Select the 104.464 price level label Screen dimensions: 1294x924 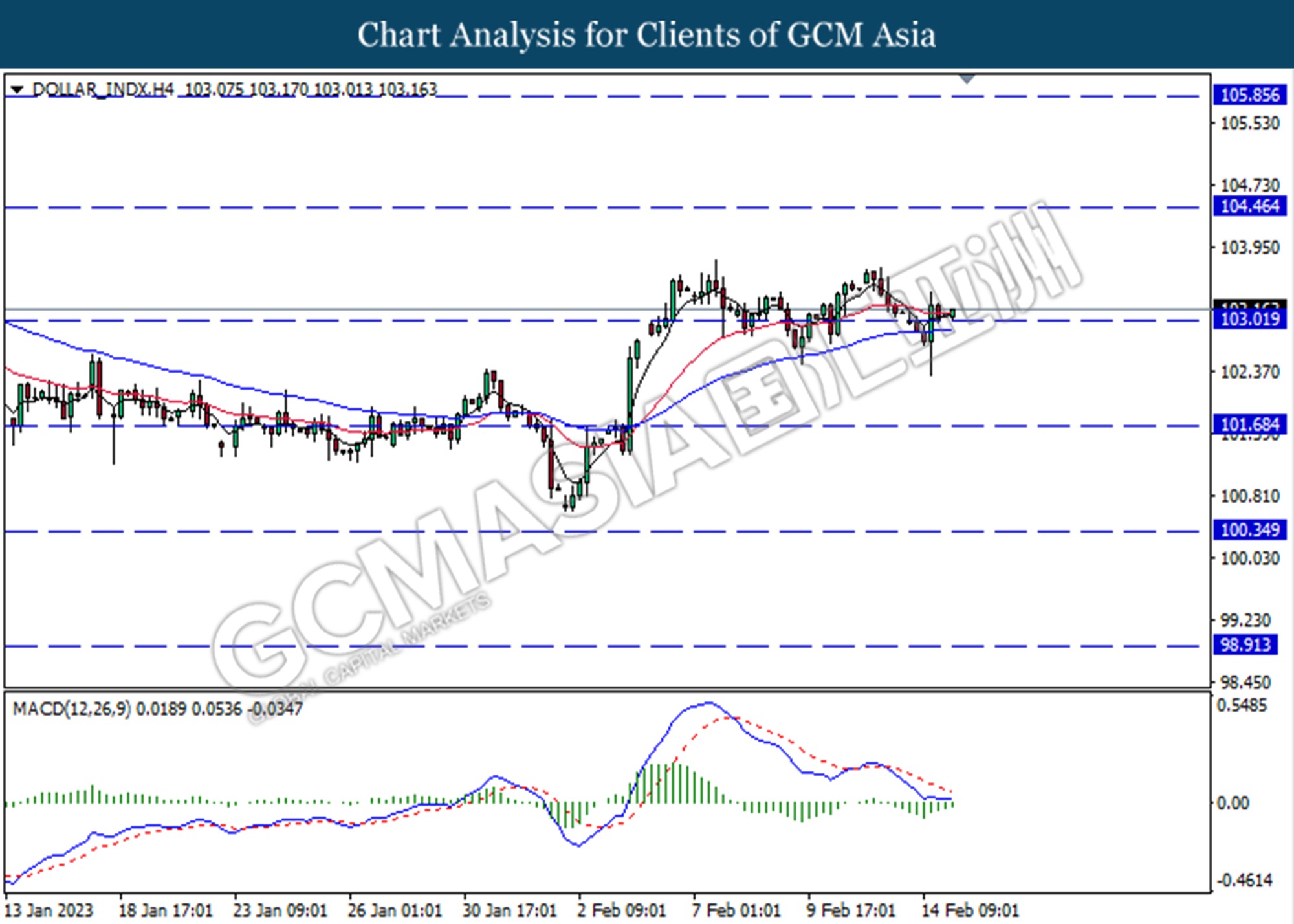1249,206
